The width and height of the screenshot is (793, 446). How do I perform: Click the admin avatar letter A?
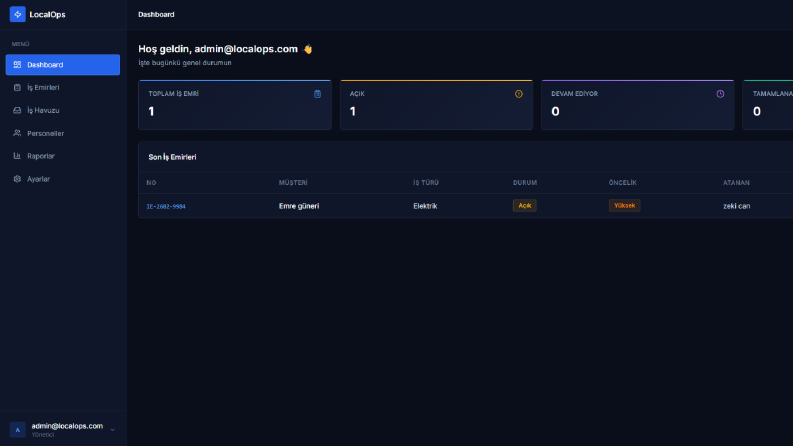click(x=18, y=430)
